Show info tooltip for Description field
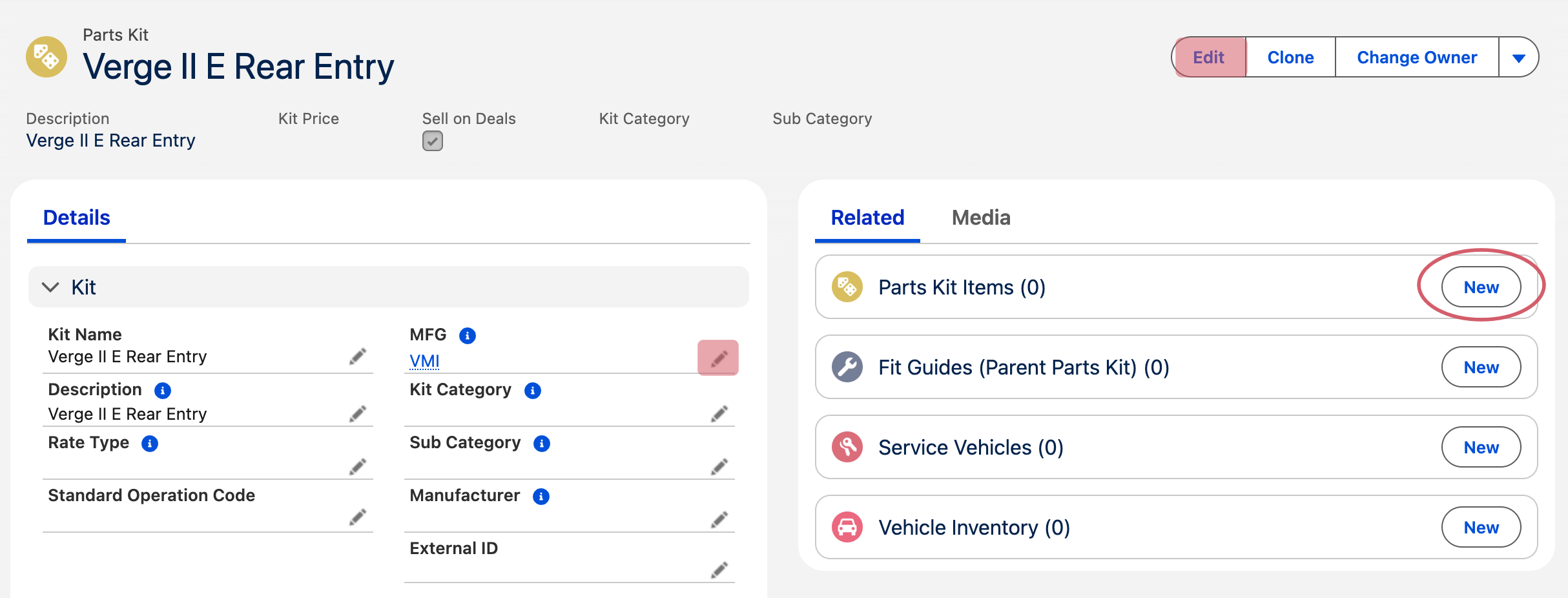Image resolution: width=1568 pixels, height=598 pixels. (163, 391)
